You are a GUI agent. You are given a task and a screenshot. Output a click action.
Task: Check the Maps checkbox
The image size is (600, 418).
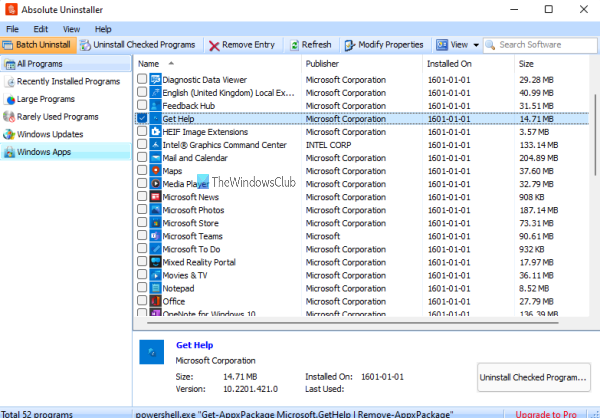(x=142, y=170)
